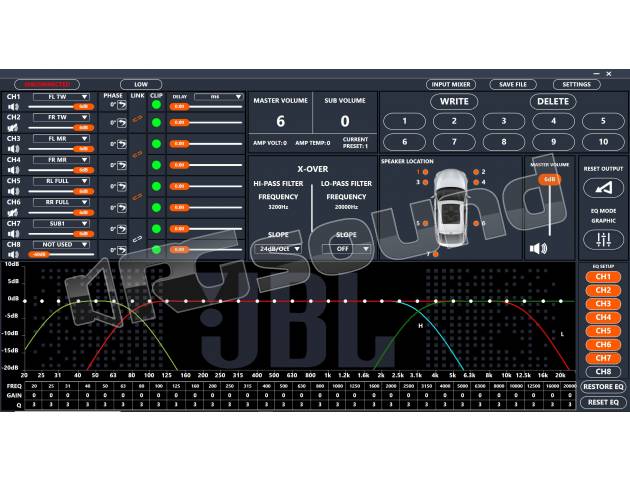Image resolution: width=630 pixels, height=480 pixels.
Task: Mute master volume via speaker icon
Action: [538, 249]
